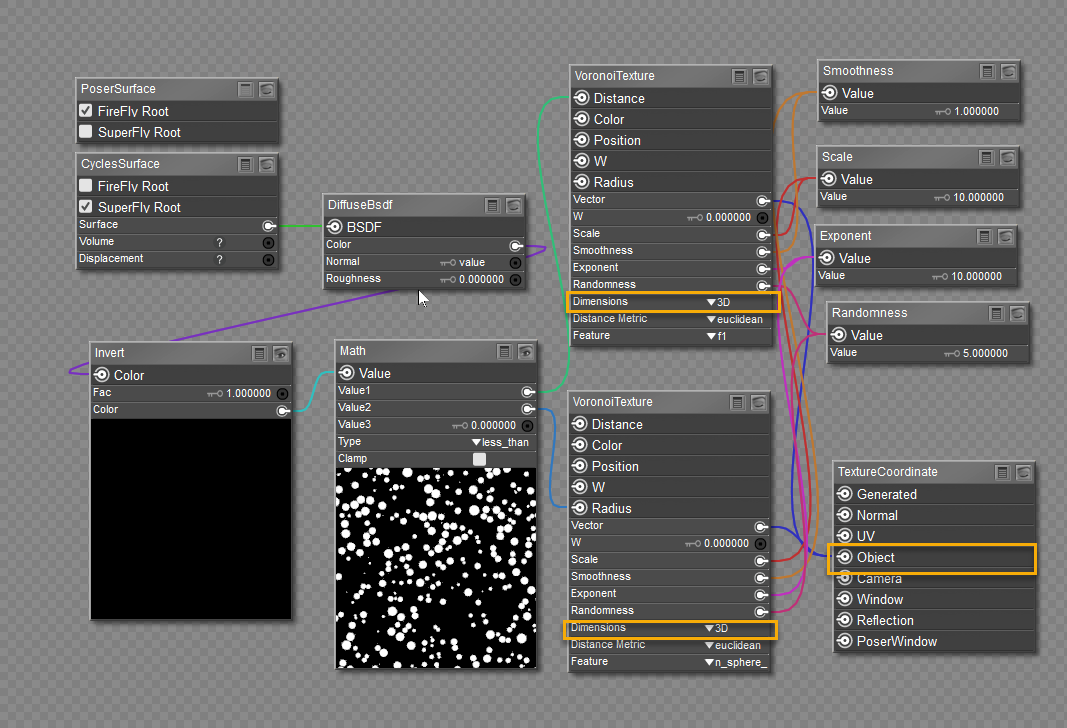1067x728 pixels.
Task: Open the Feature n_sphere dropdown
Action: pos(735,662)
